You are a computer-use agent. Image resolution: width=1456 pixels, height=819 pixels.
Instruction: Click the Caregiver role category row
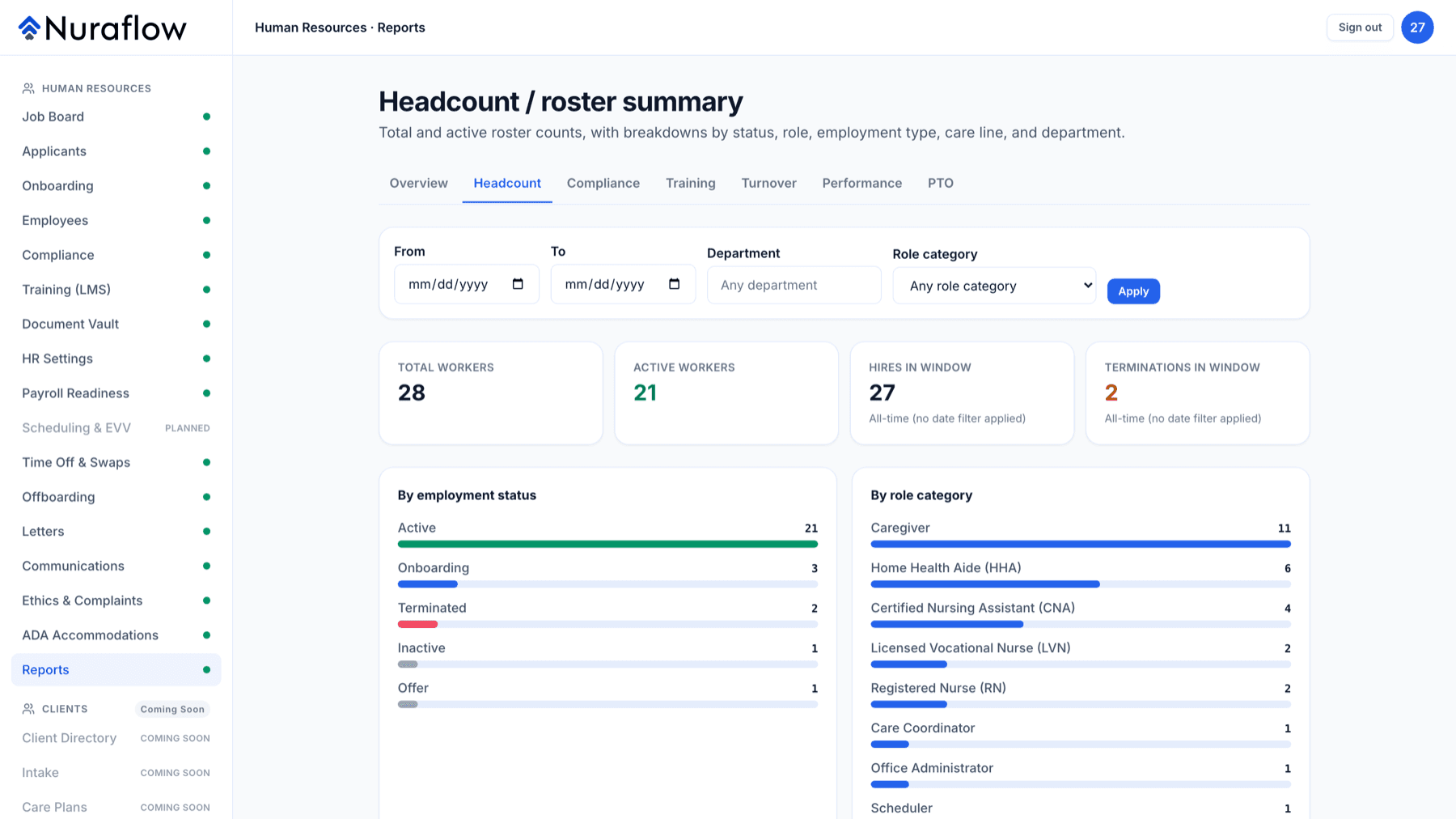pyautogui.click(x=1081, y=535)
